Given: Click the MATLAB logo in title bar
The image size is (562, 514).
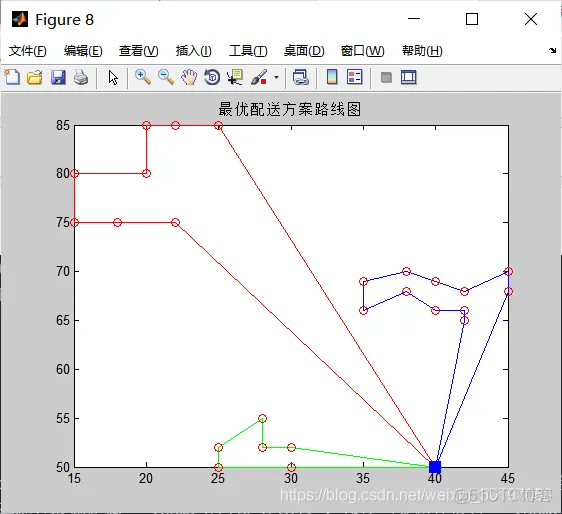Looking at the screenshot, I should [20, 19].
